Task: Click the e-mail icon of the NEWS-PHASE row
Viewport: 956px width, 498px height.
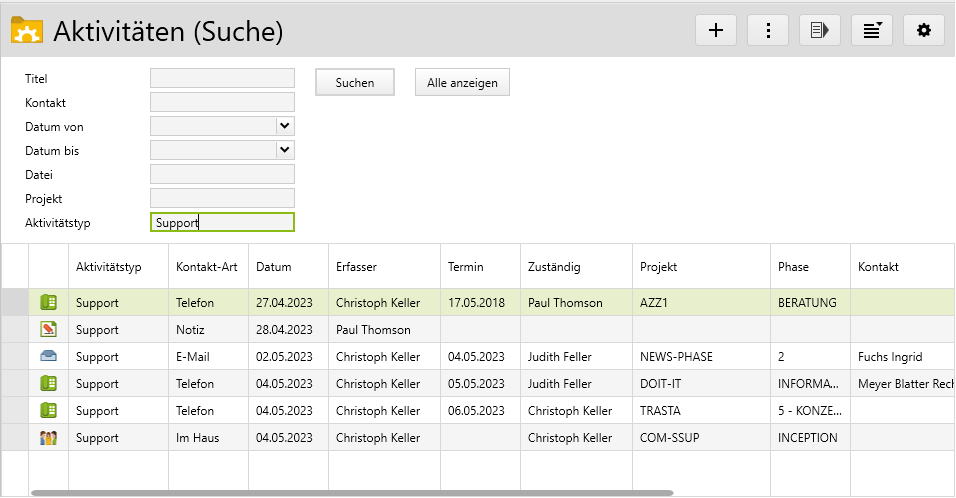Action: point(48,356)
